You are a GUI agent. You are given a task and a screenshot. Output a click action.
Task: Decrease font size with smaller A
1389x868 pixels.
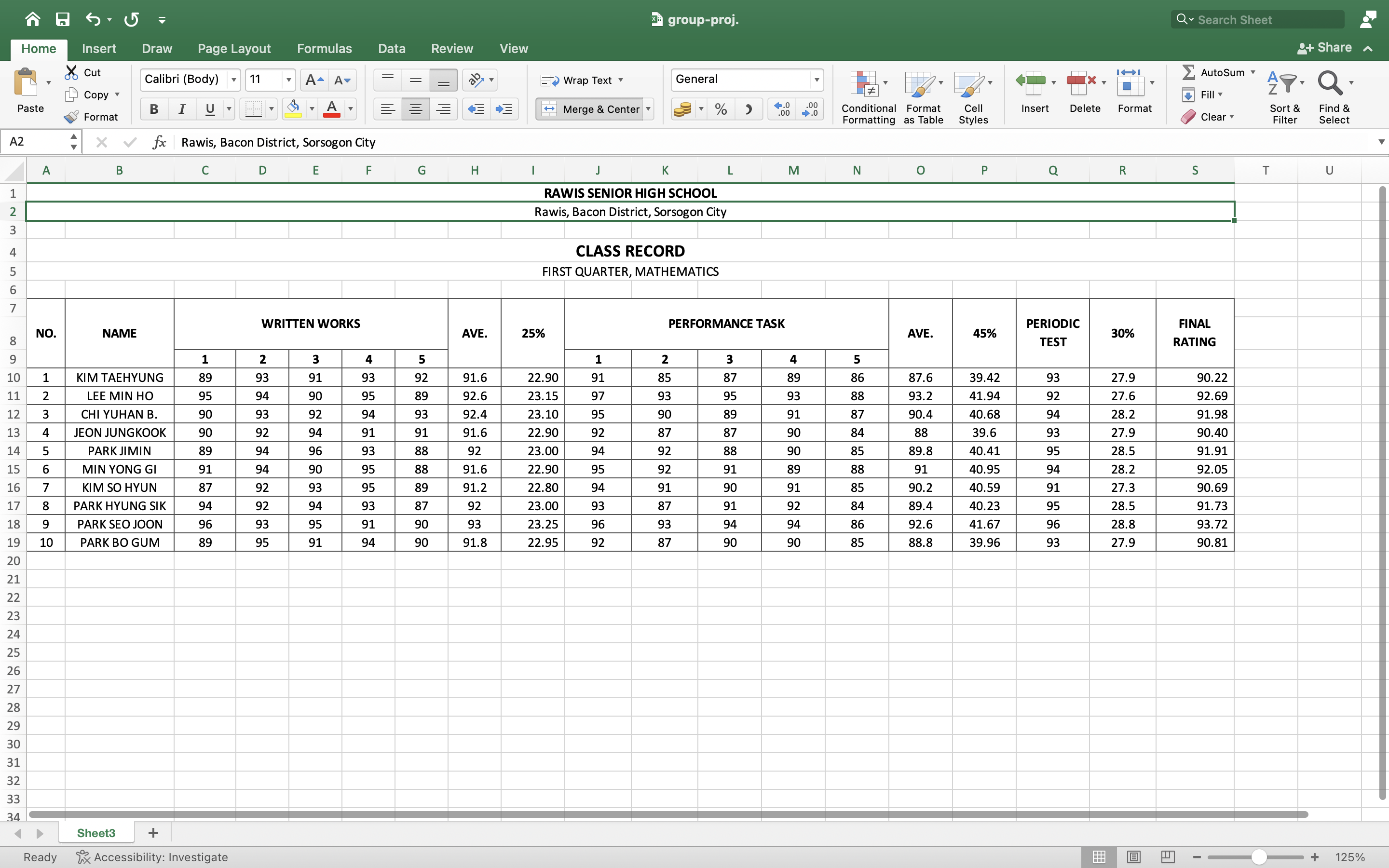[x=342, y=80]
